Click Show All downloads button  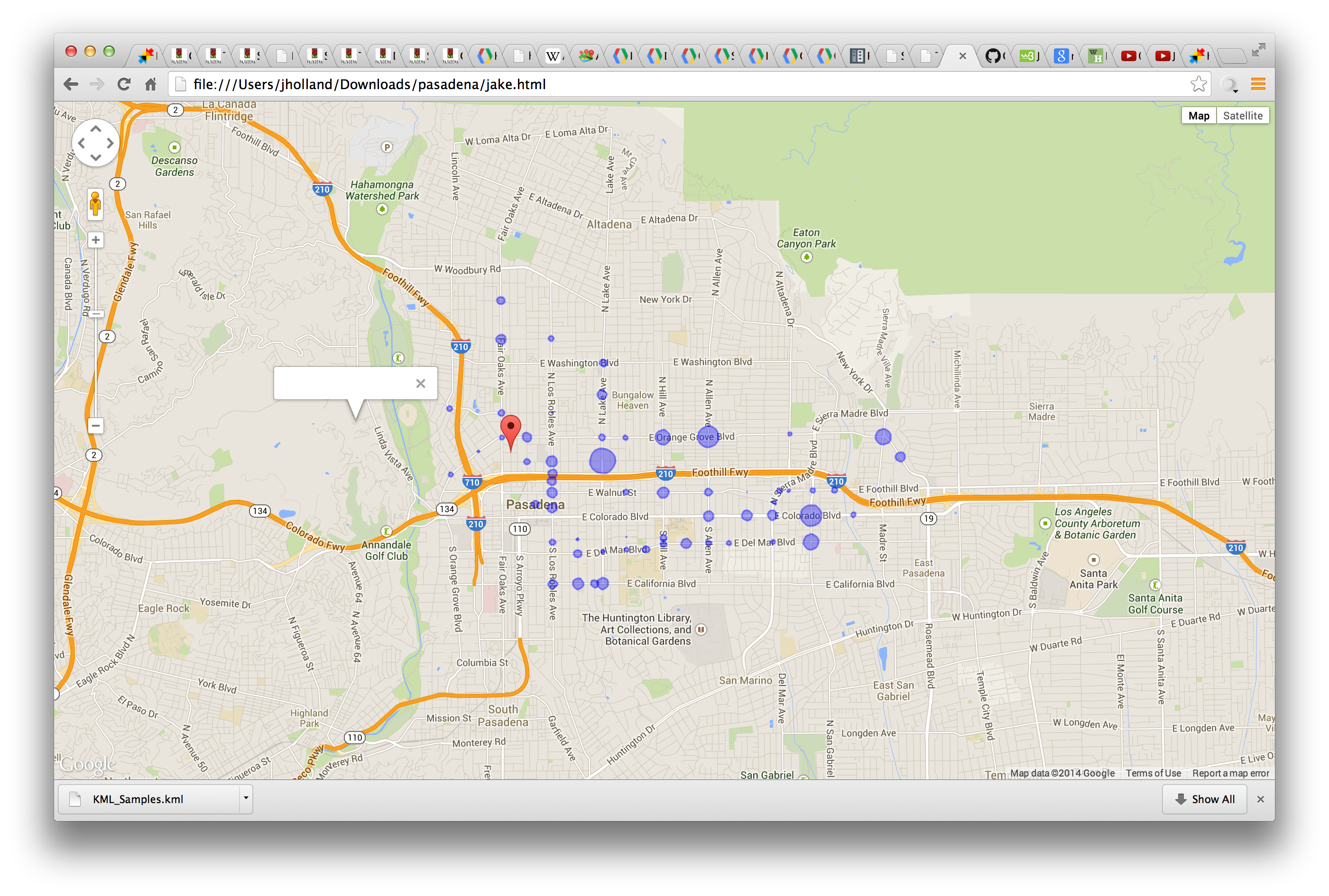coord(1204,799)
